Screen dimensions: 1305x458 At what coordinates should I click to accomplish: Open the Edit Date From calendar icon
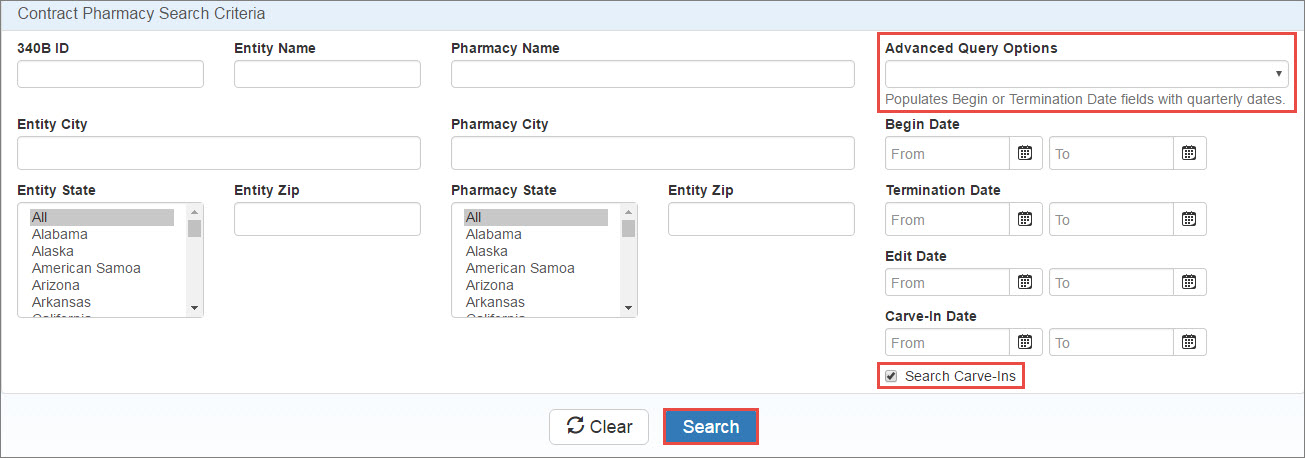1025,282
